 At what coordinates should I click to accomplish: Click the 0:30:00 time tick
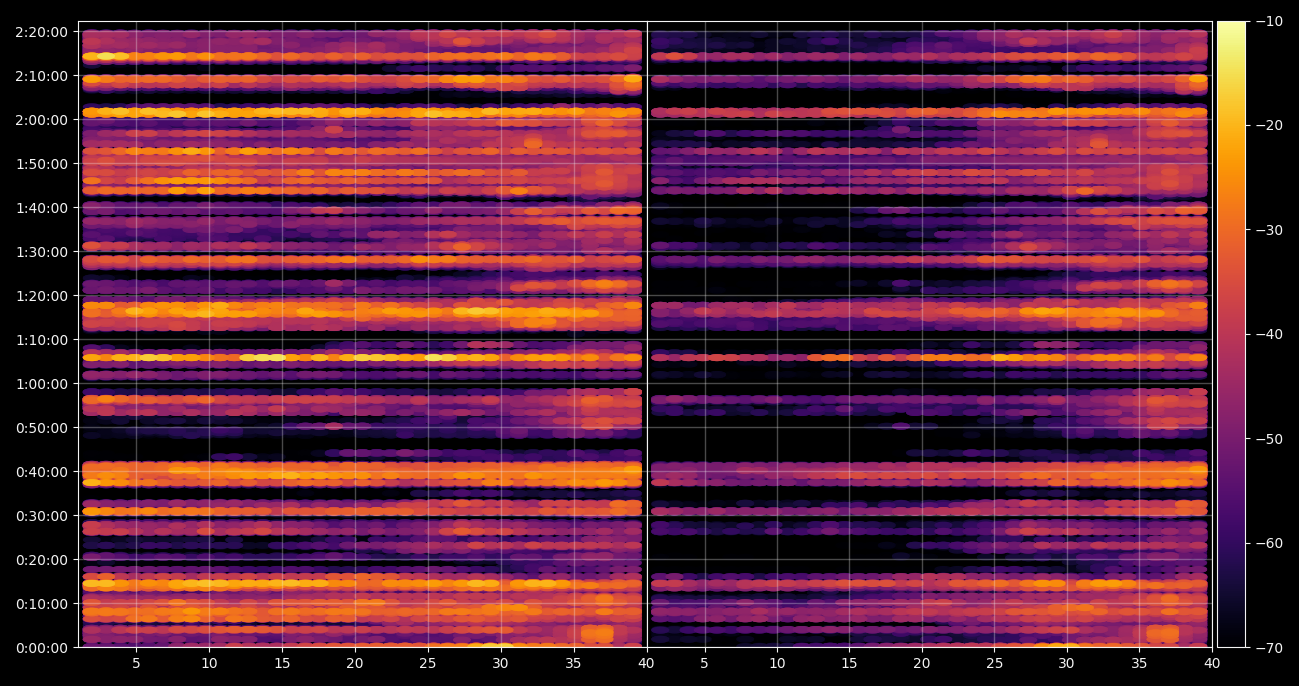(42, 516)
